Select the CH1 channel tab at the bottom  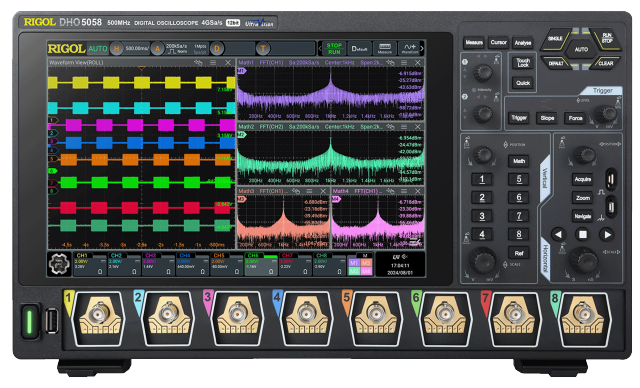(x=90, y=264)
